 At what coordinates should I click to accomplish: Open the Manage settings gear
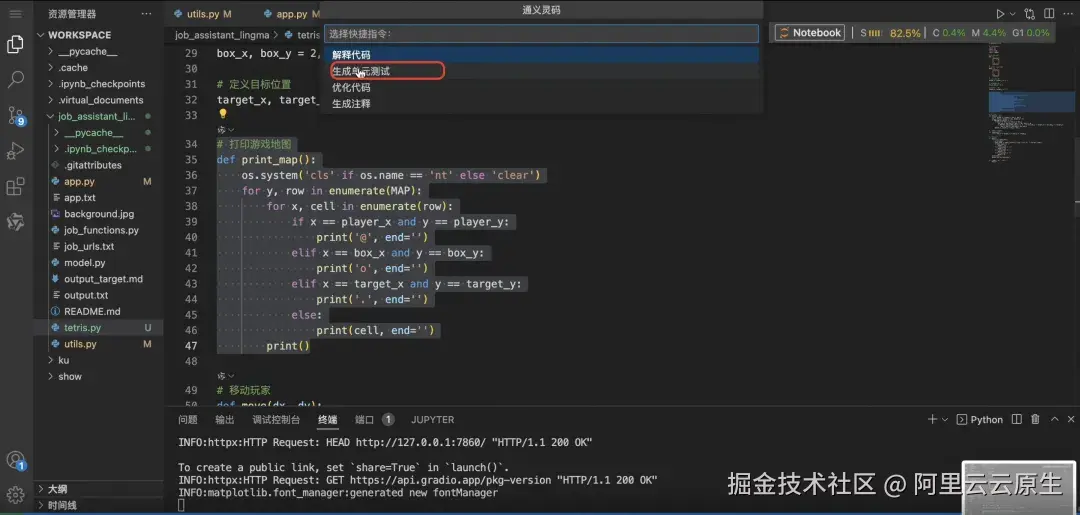pos(15,494)
